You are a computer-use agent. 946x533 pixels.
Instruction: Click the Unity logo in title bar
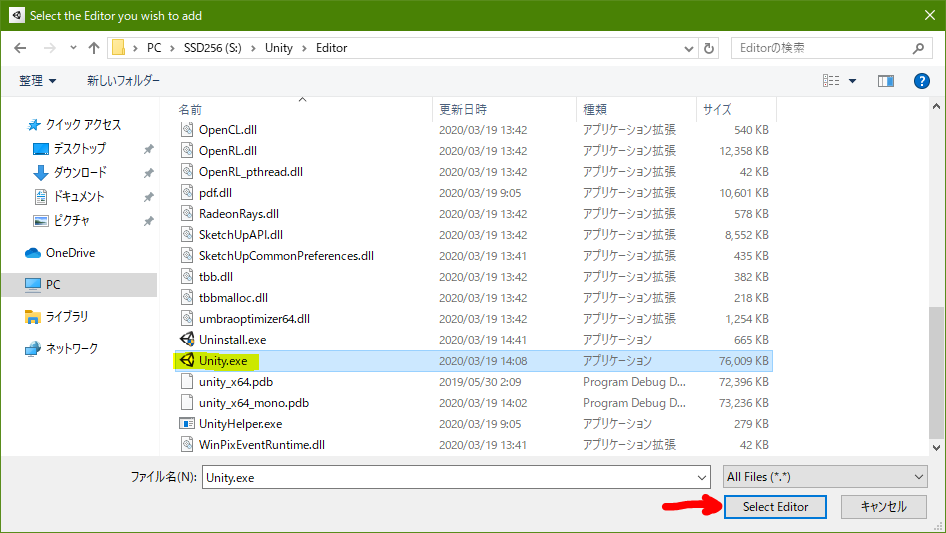click(16, 15)
